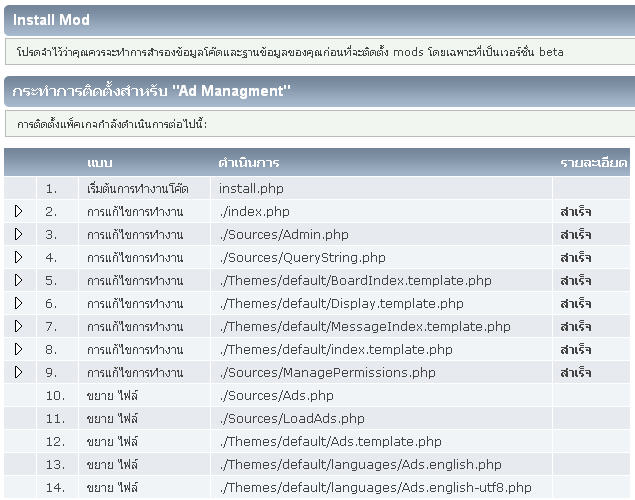This screenshot has width=635, height=500.
Task: Click the ดำเนินการ column header
Action: tap(248, 162)
